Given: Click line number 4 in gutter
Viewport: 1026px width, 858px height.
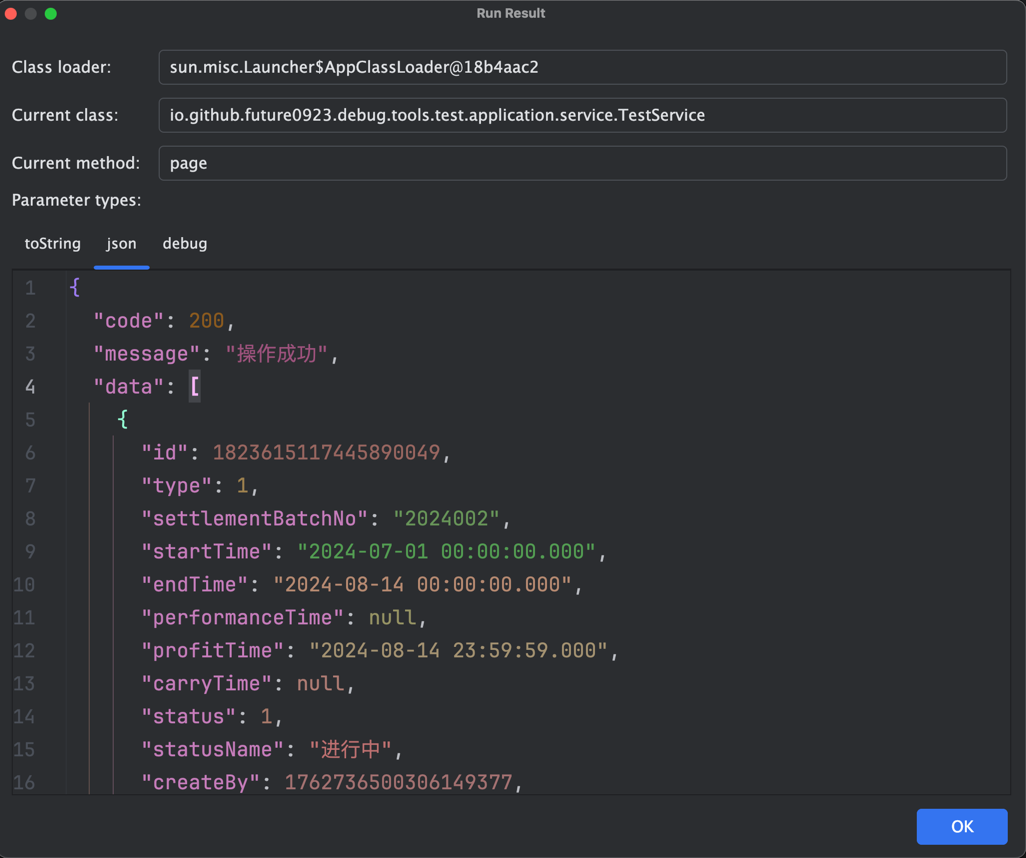Looking at the screenshot, I should (30, 387).
